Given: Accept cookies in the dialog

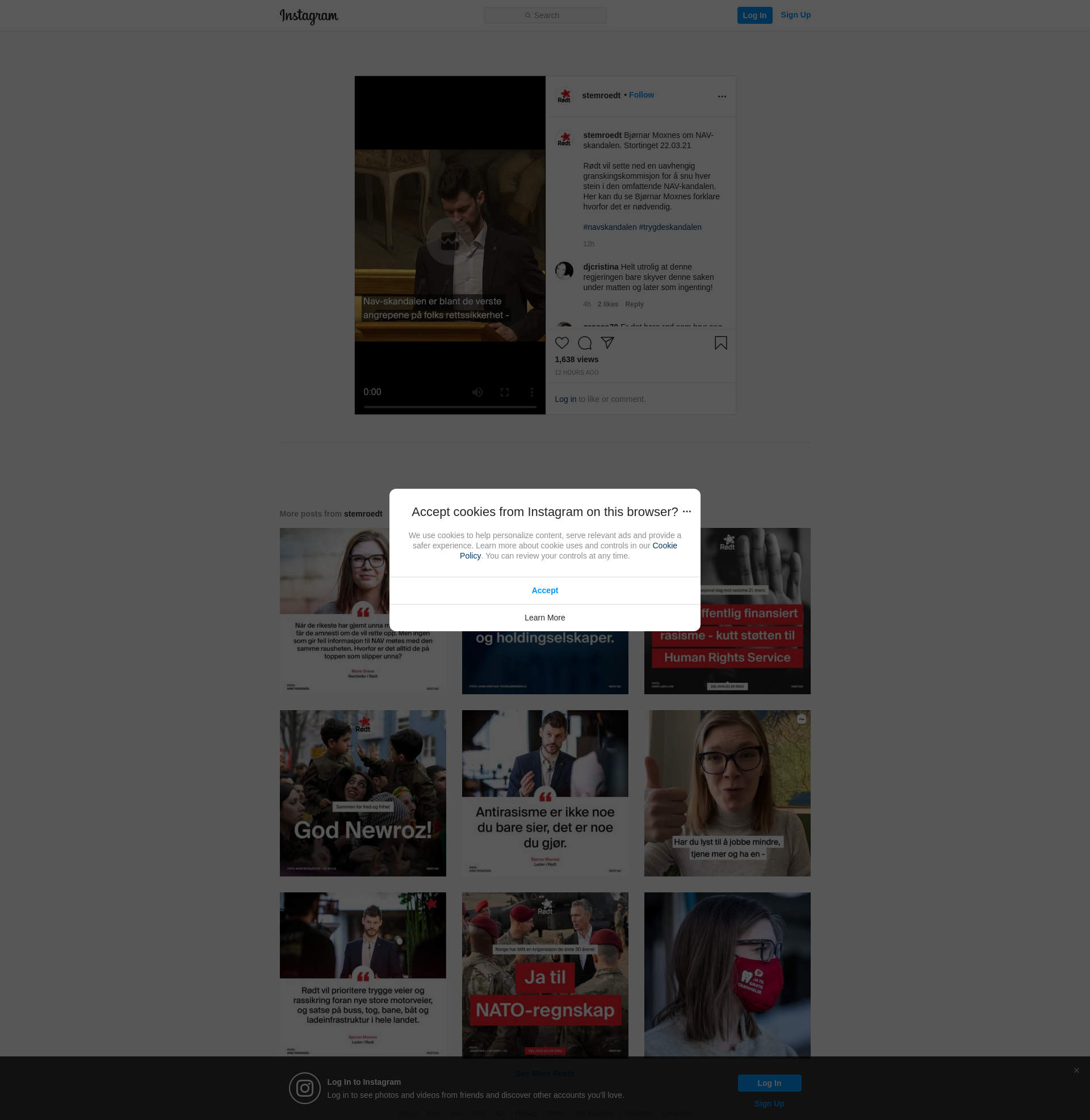Looking at the screenshot, I should [x=544, y=590].
